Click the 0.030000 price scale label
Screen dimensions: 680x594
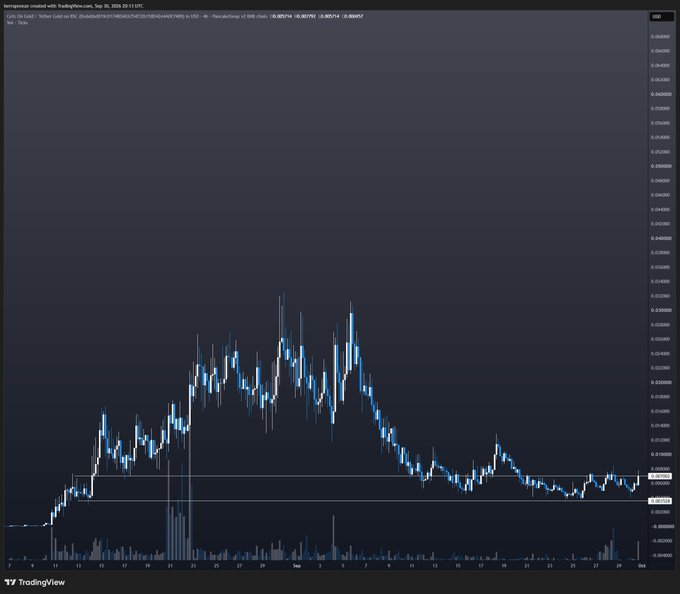[661, 310]
